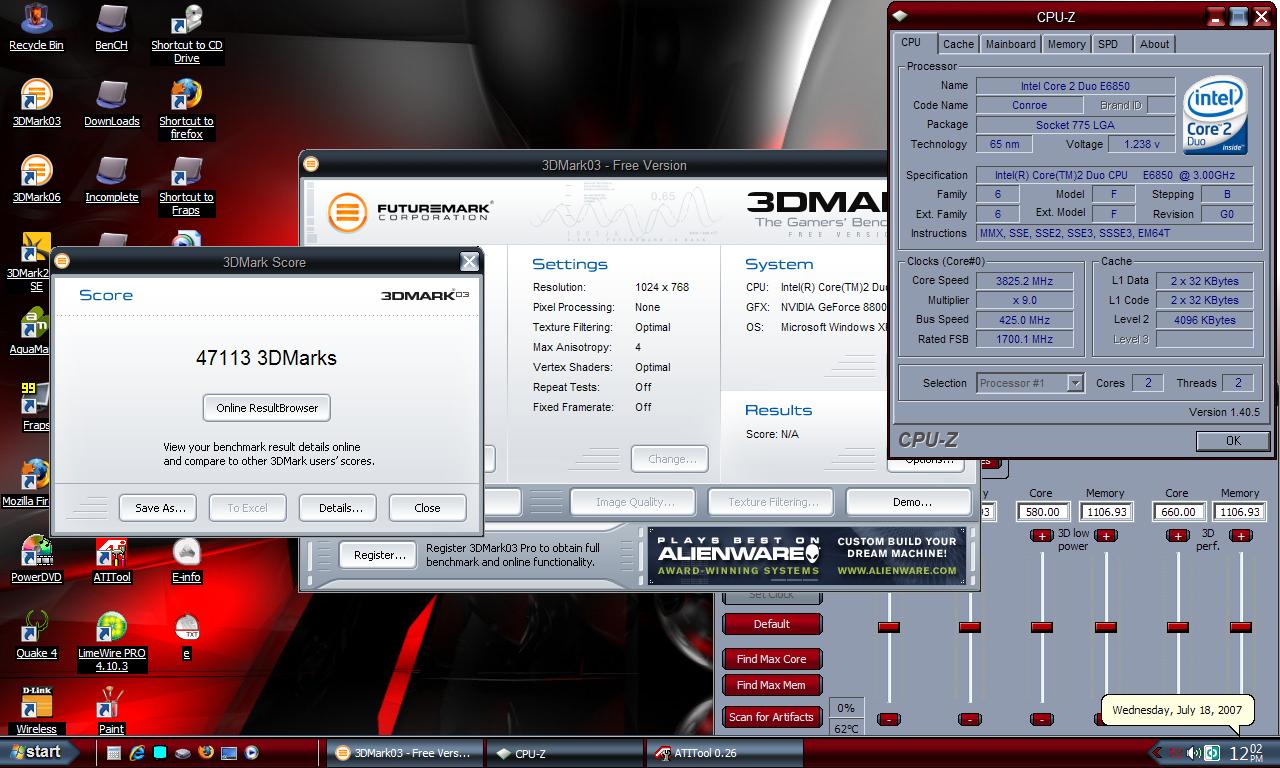Open the Recycle Bin desktop icon
The width and height of the screenshot is (1280, 768).
pos(36,28)
